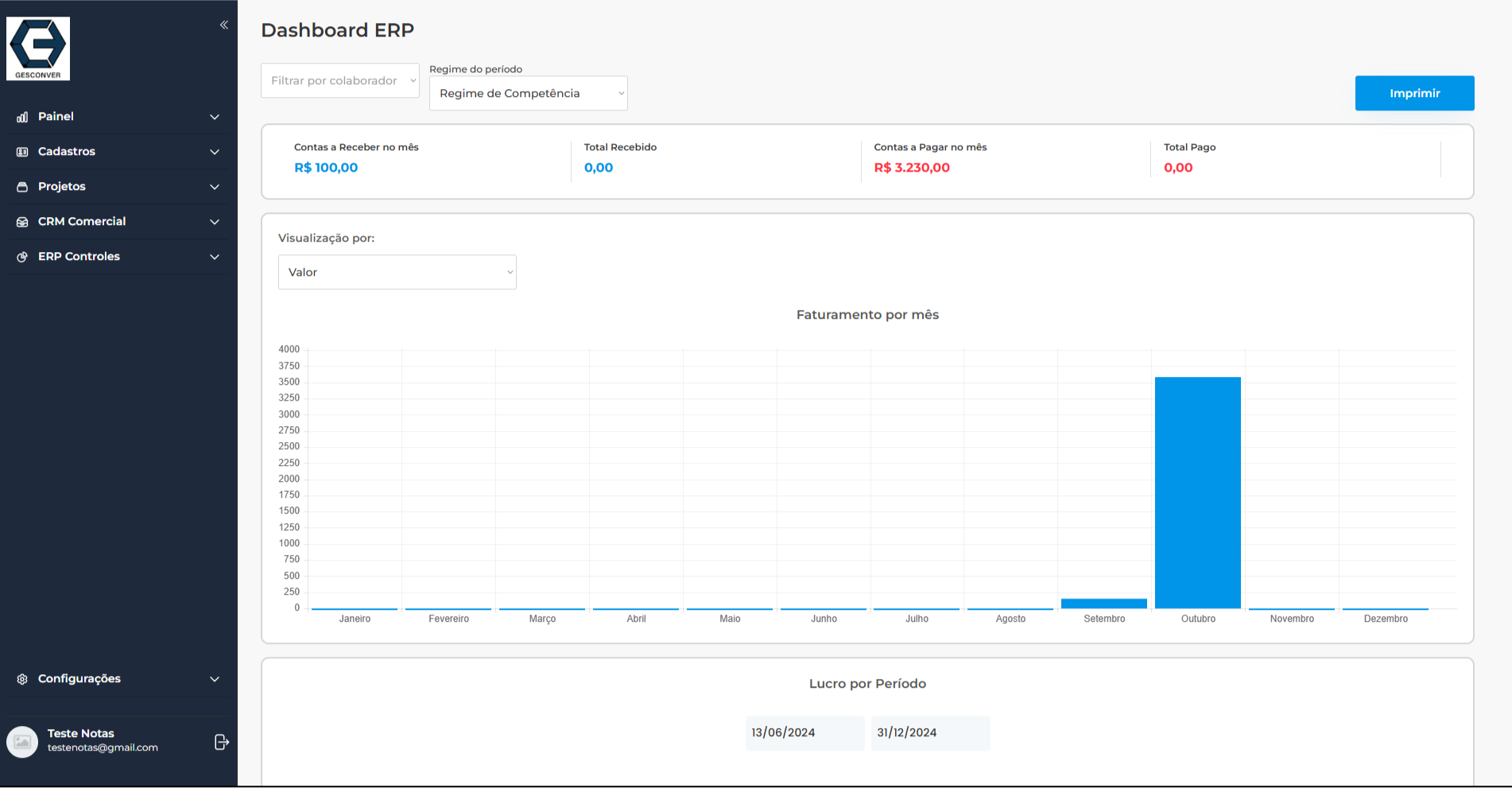
Task: Open the Cadastros menu item
Action: pos(118,152)
